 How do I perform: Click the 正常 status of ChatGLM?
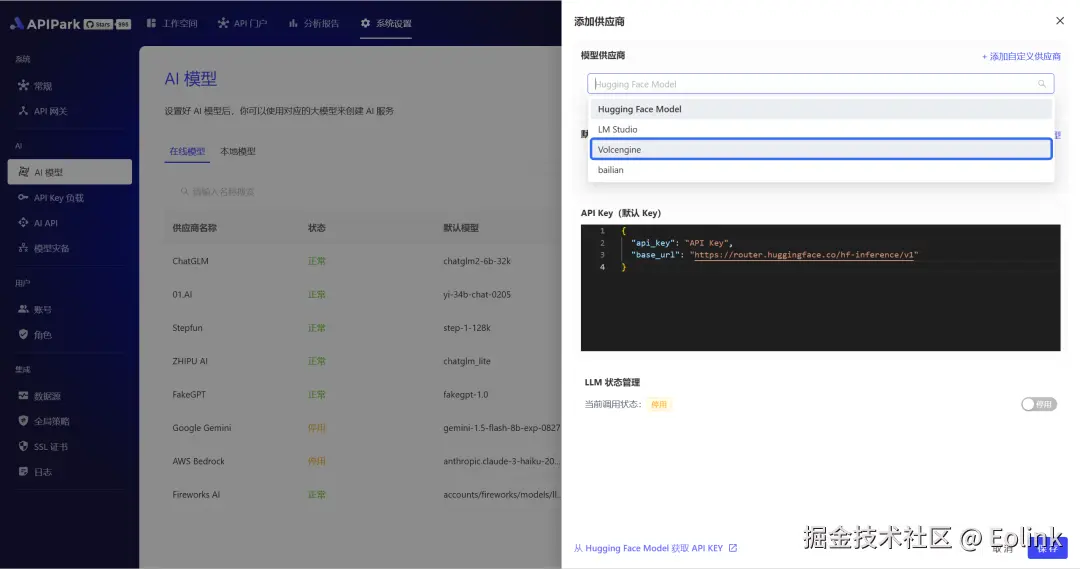[316, 261]
